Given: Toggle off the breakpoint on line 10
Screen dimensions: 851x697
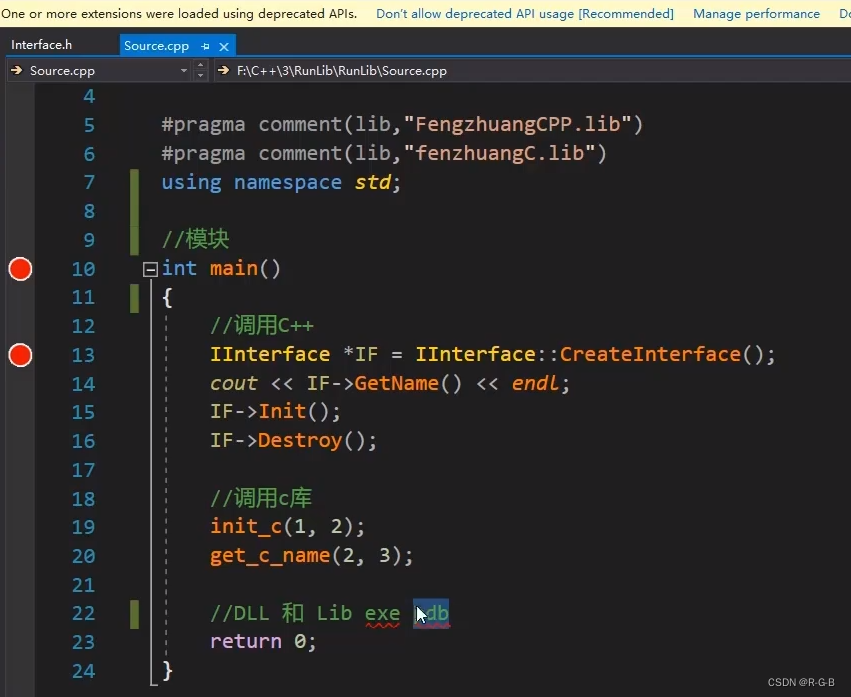Looking at the screenshot, I should click(x=18, y=268).
